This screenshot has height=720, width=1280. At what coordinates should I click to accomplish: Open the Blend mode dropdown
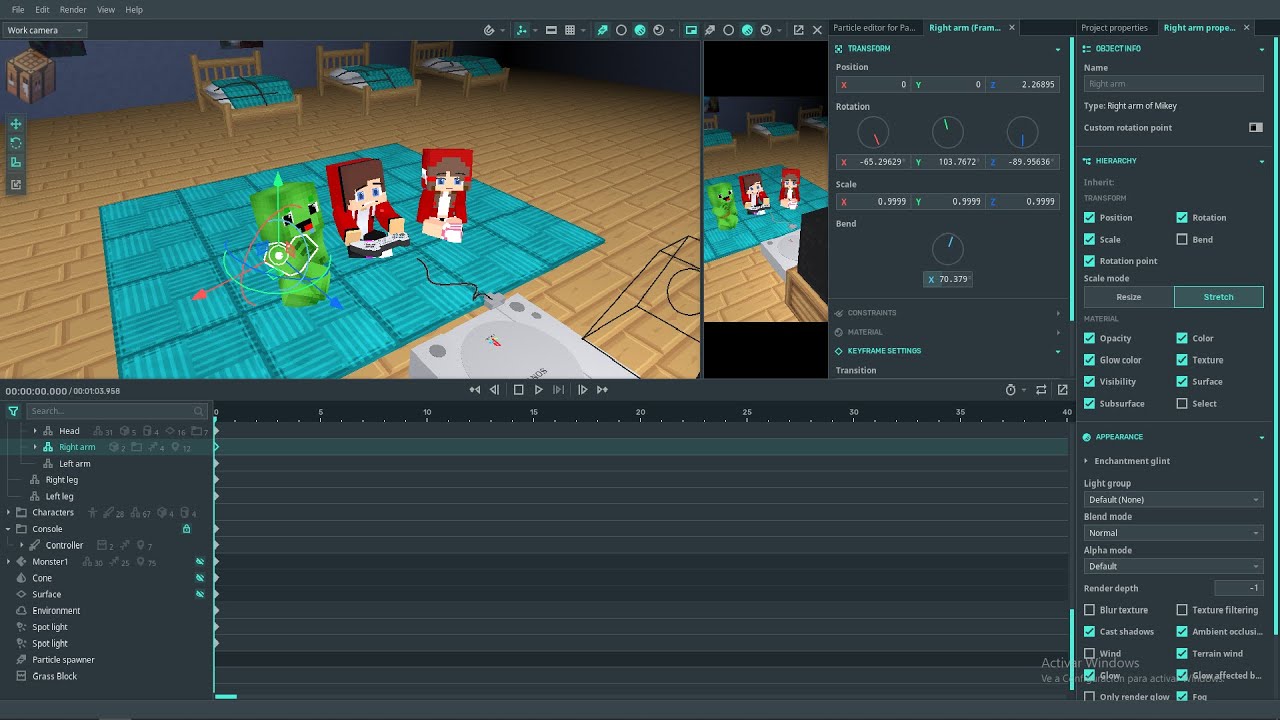click(x=1173, y=533)
